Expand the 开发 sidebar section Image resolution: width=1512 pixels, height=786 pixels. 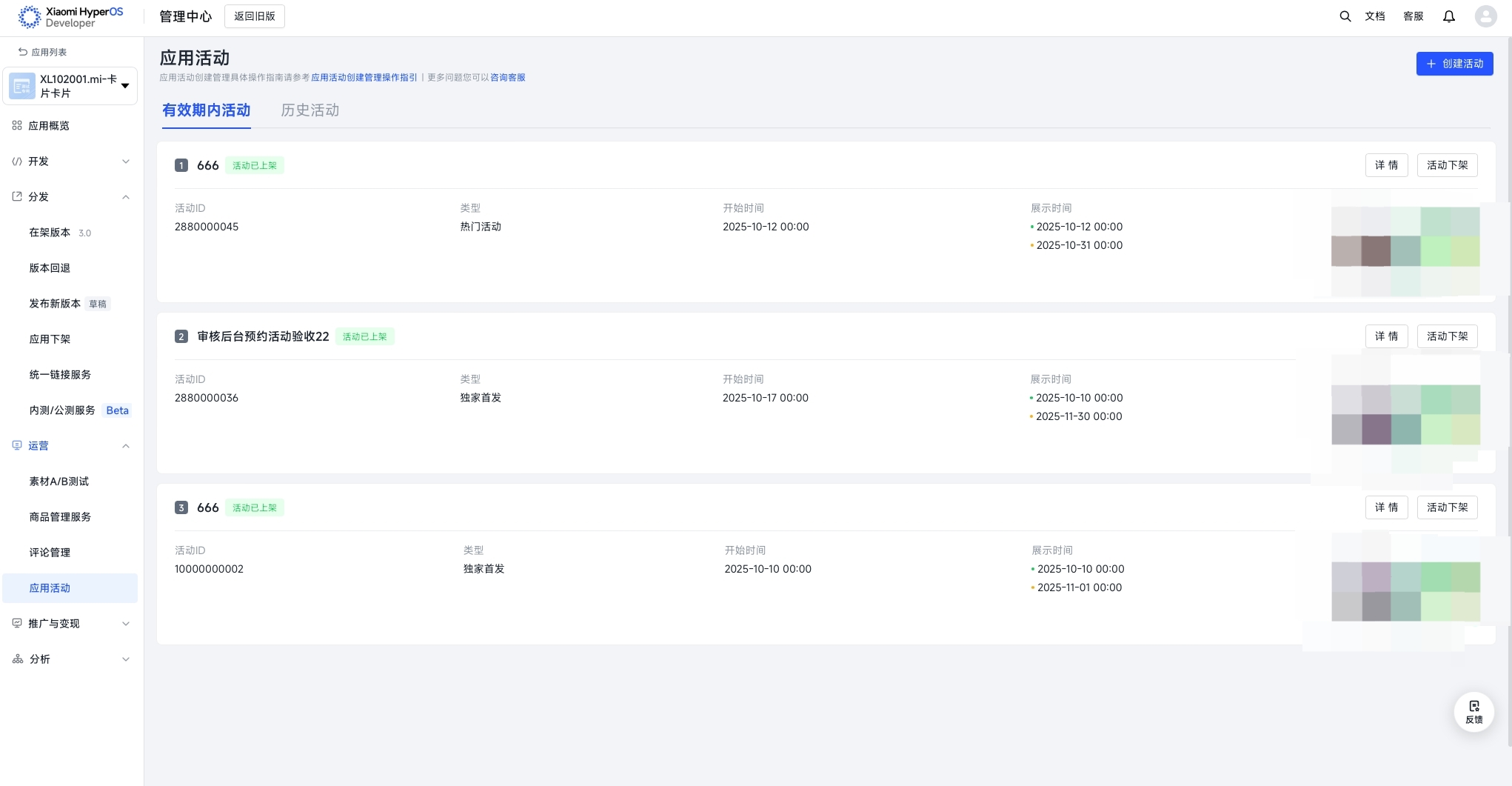coord(126,161)
